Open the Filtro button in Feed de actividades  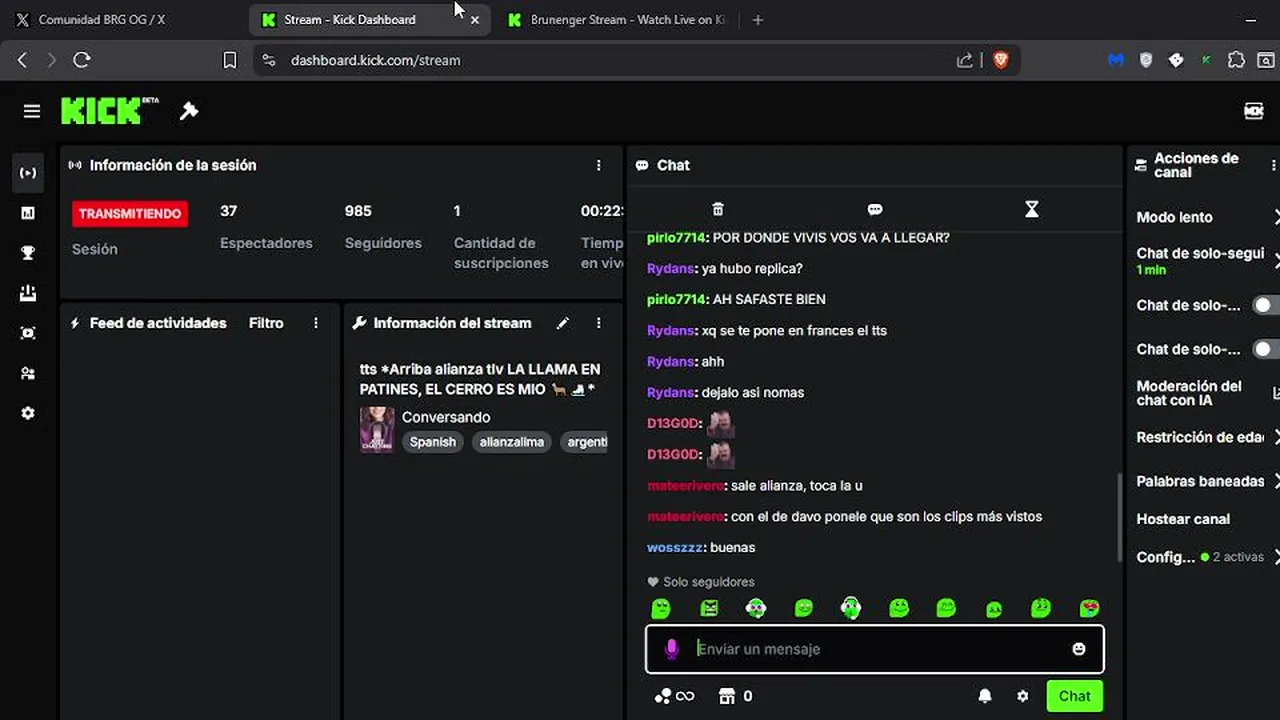pos(266,323)
